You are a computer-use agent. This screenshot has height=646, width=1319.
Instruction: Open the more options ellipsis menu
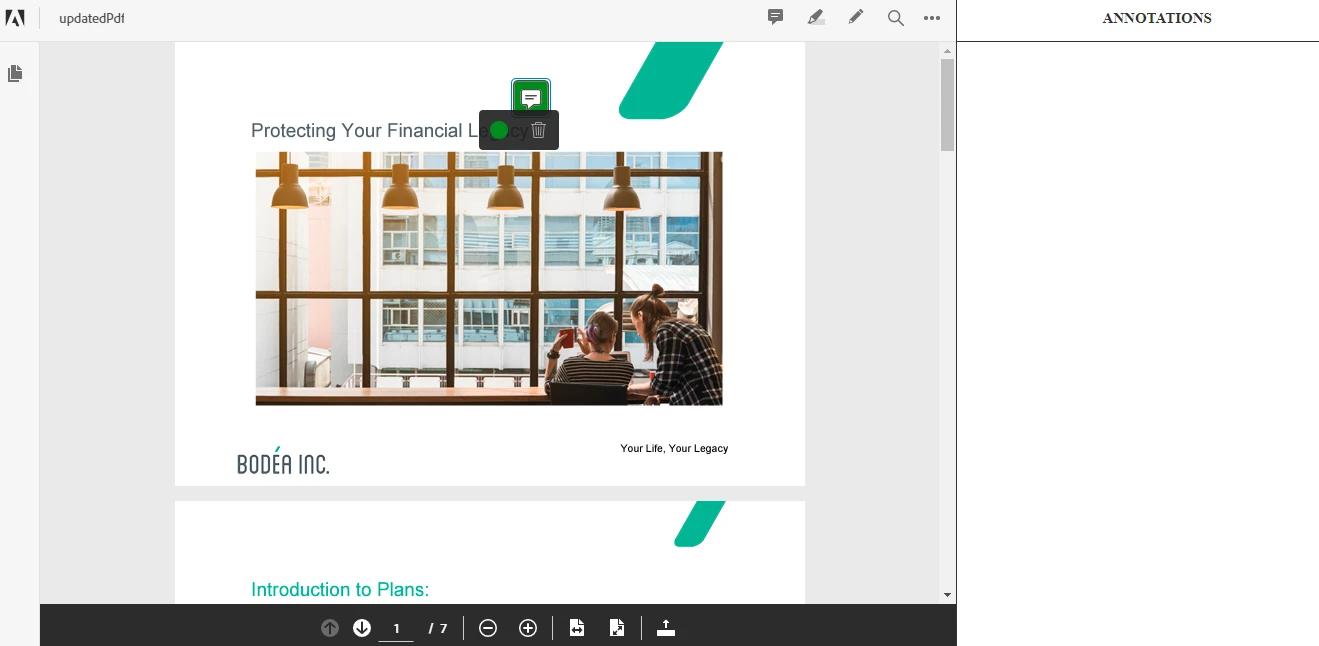pos(932,18)
